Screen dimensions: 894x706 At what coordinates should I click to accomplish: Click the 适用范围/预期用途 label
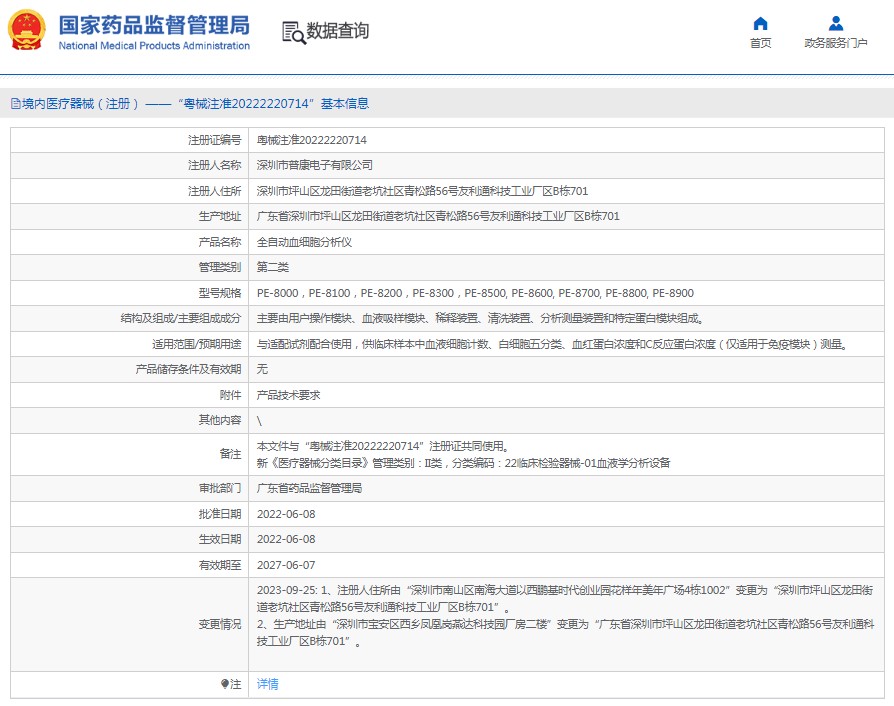196,344
